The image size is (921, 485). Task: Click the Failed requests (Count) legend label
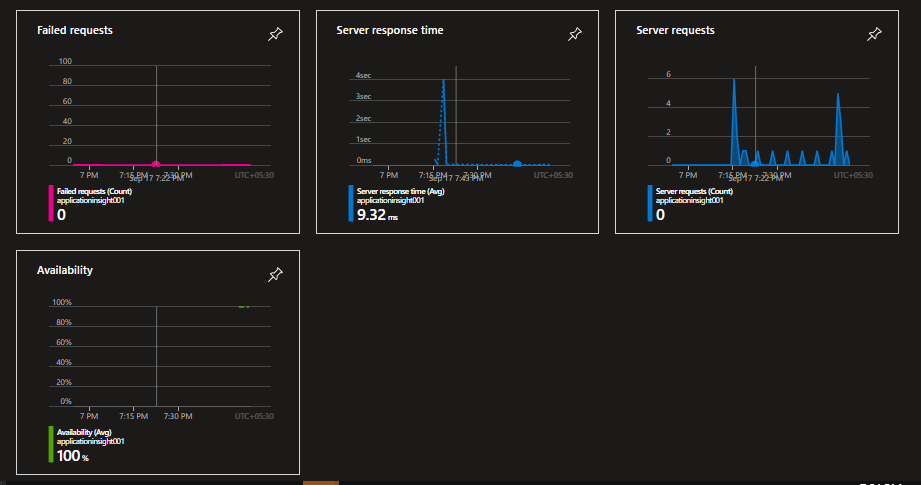tap(94, 191)
